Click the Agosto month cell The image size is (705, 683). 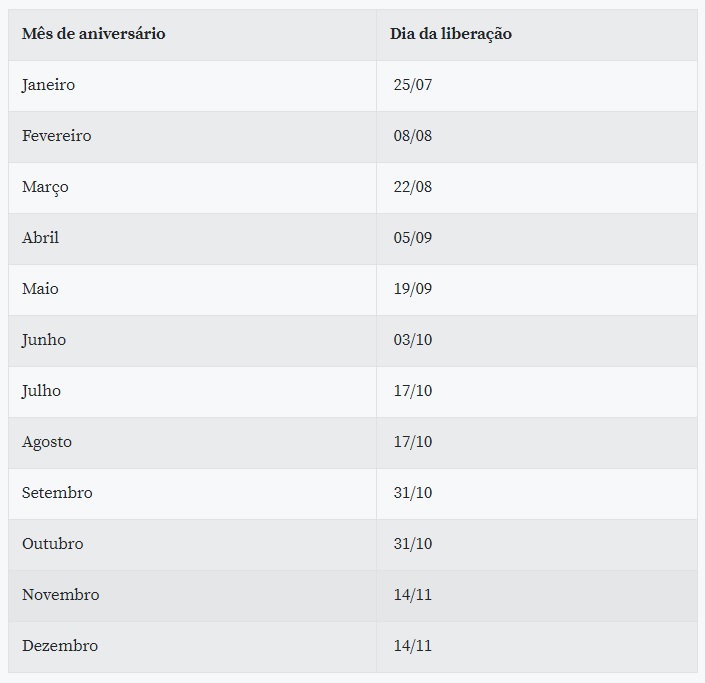(x=47, y=442)
